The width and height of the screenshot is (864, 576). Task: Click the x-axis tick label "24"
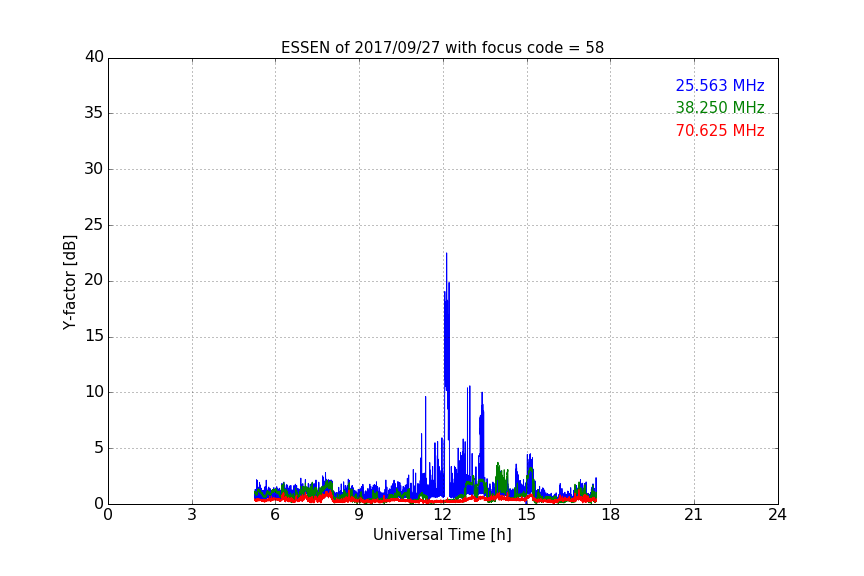pos(777,515)
